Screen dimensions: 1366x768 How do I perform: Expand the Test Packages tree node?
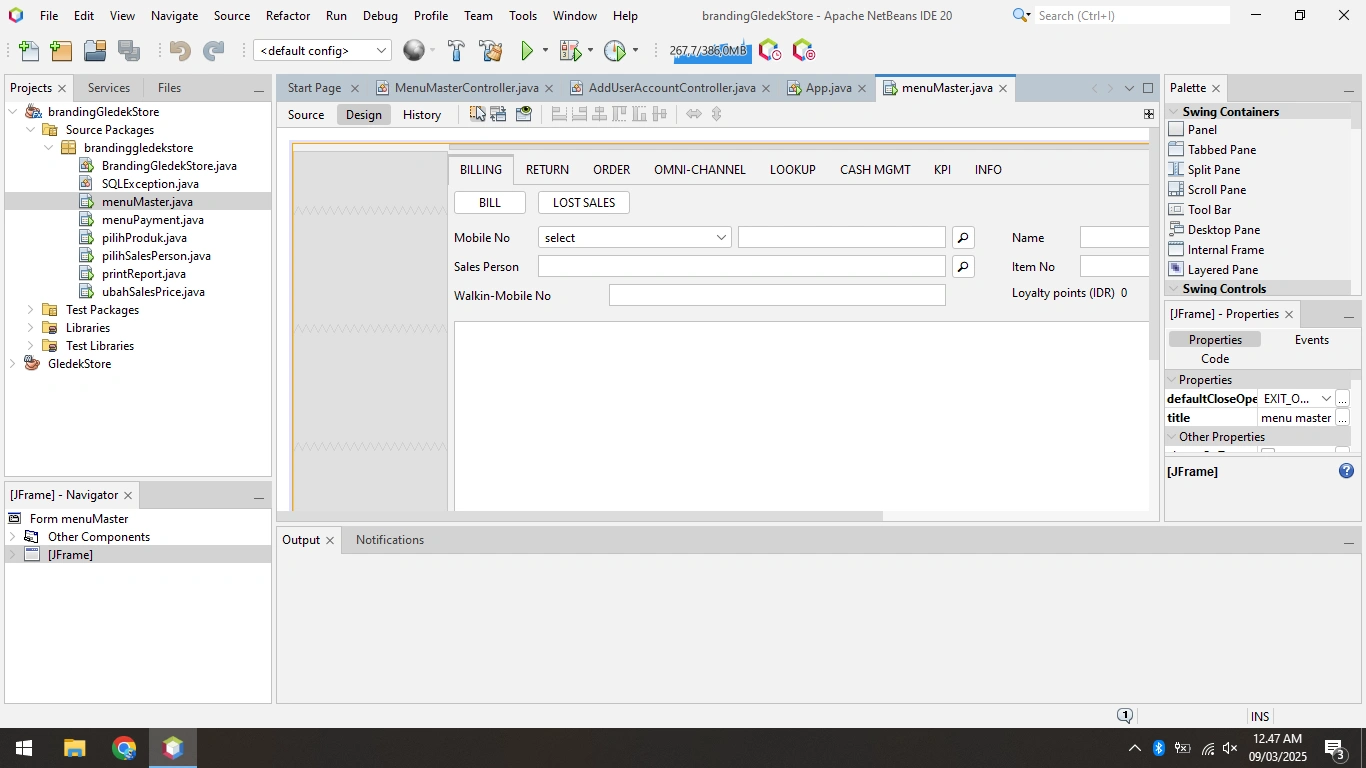(30, 310)
